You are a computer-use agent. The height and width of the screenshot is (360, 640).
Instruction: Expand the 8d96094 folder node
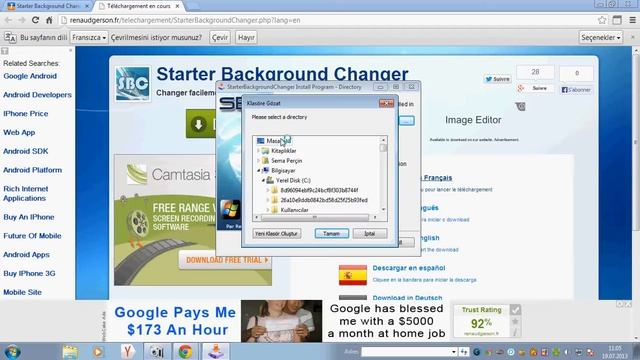tap(268, 190)
